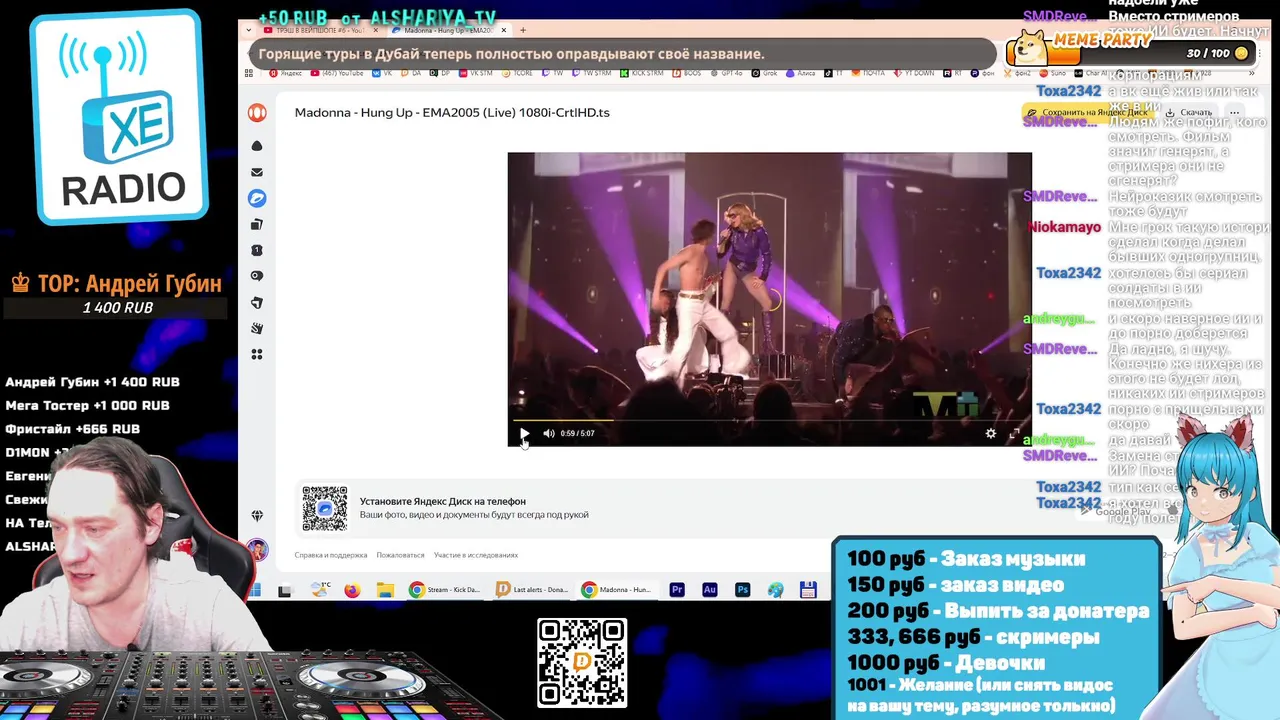The height and width of the screenshot is (720, 1280).
Task: Open floppy disk app on taskbar
Action: (808, 590)
